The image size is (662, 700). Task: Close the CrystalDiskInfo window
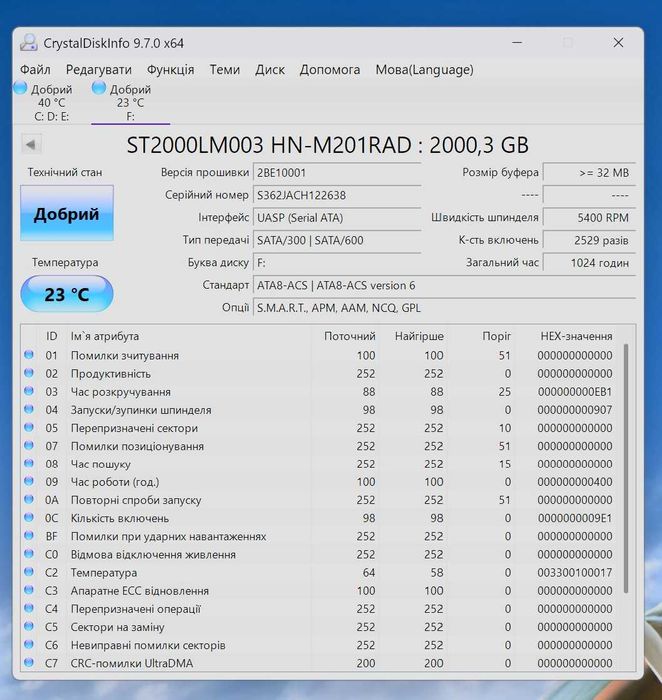tap(618, 43)
